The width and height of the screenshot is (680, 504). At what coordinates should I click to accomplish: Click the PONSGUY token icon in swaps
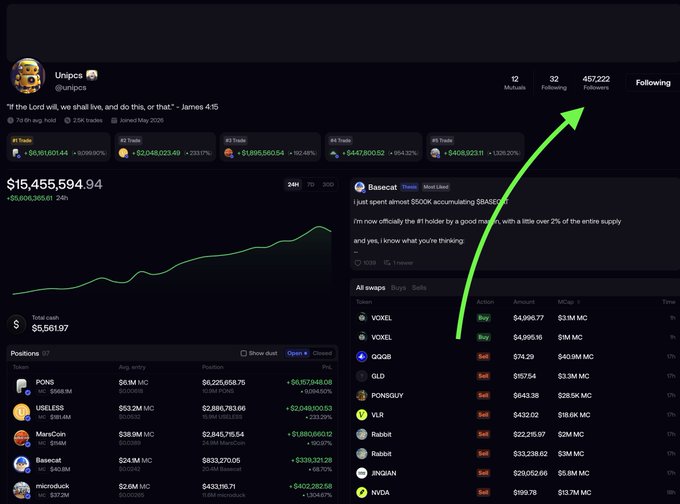click(362, 396)
